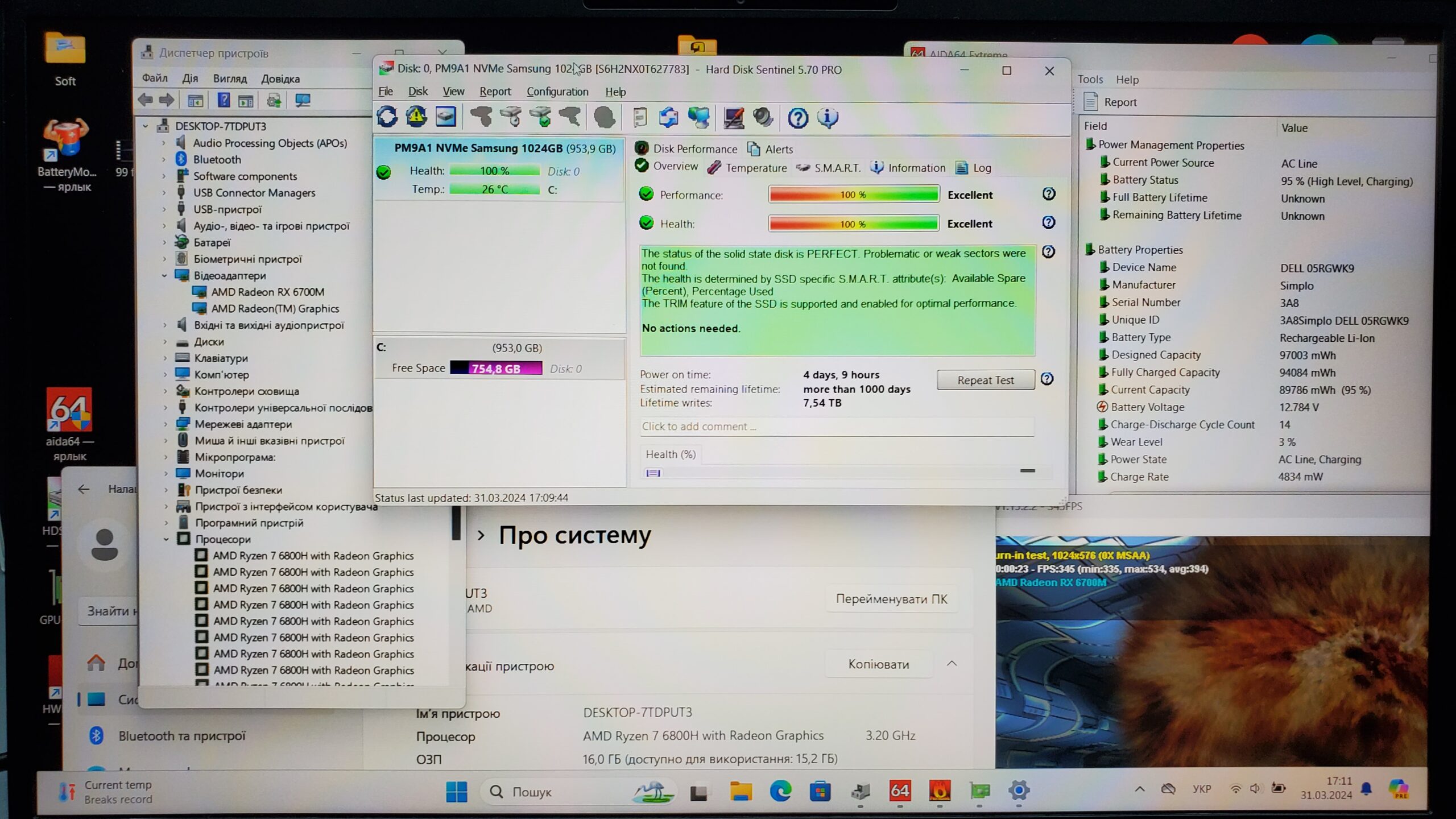The image size is (1456, 819).
Task: Click Device Manager back arrow icon
Action: click(x=146, y=101)
